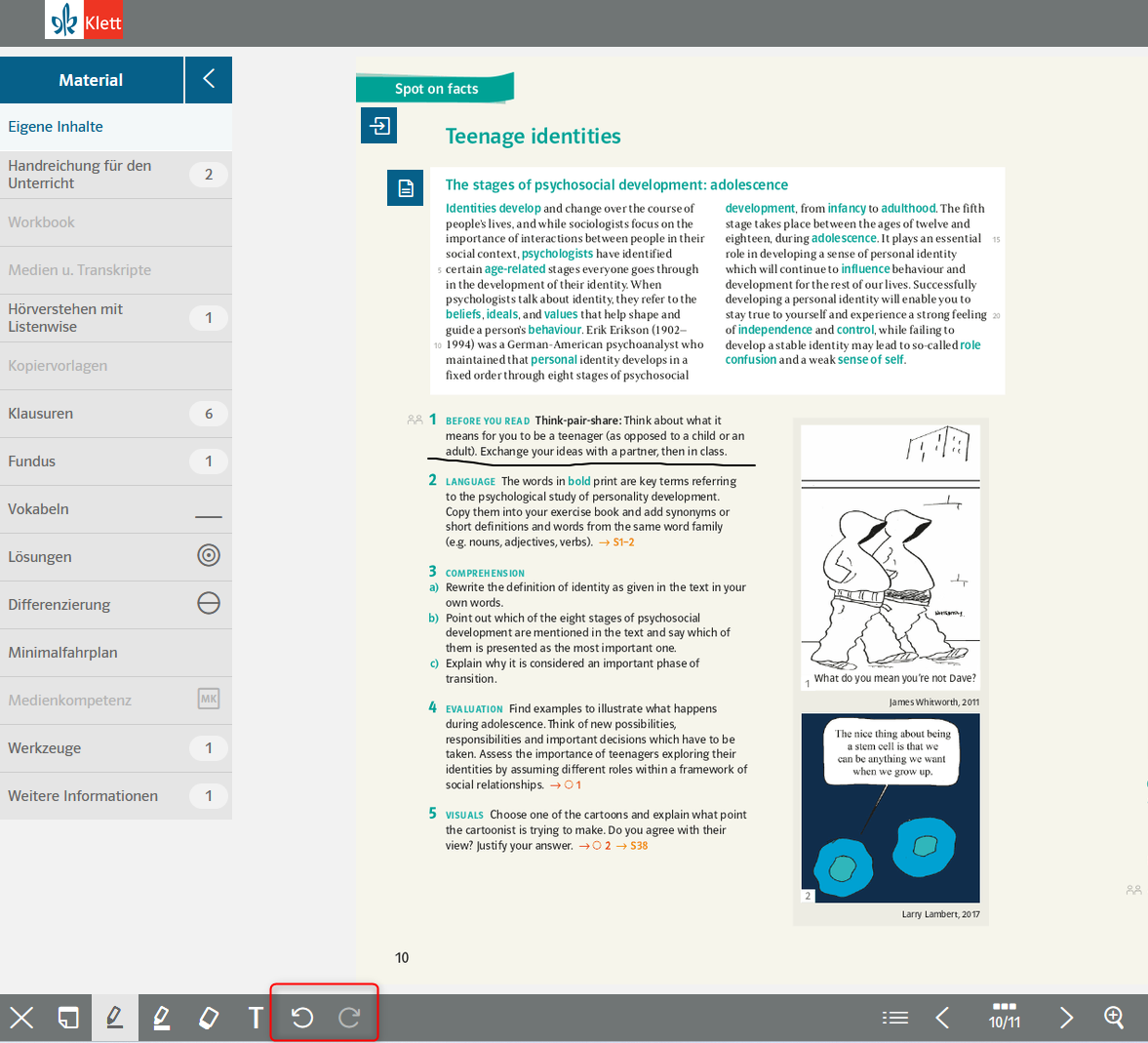Viewport: 1148px width, 1043px height.
Task: Click the Vokabeln dash indicator
Action: [x=209, y=516]
